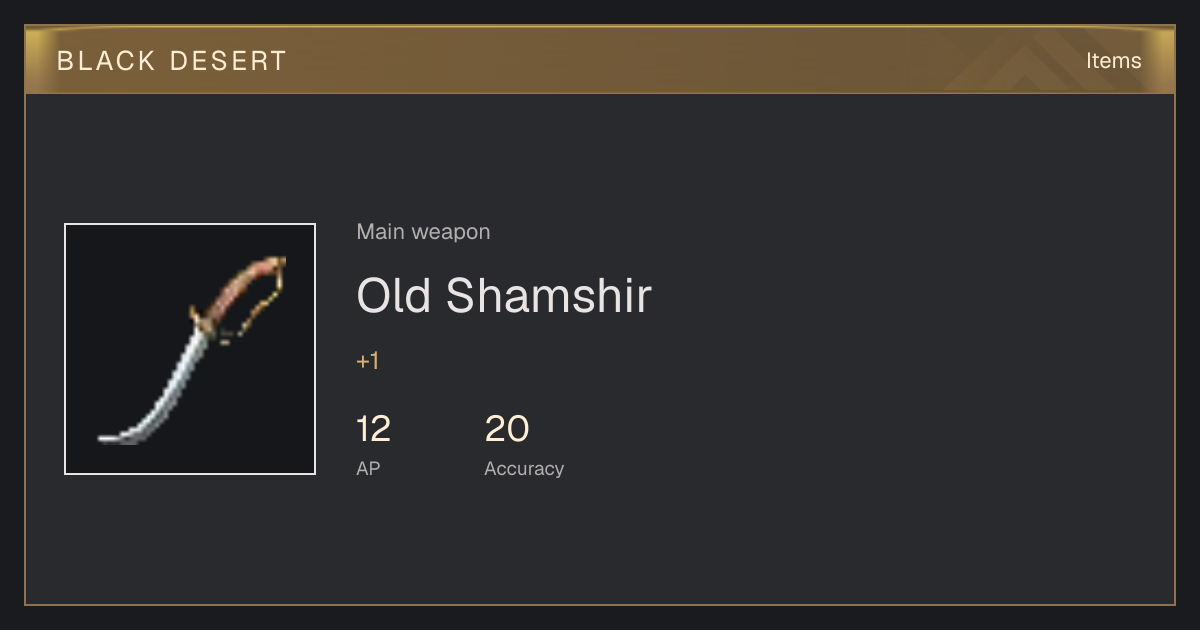
Task: Click the word Shamshir in item name
Action: pyautogui.click(x=548, y=296)
